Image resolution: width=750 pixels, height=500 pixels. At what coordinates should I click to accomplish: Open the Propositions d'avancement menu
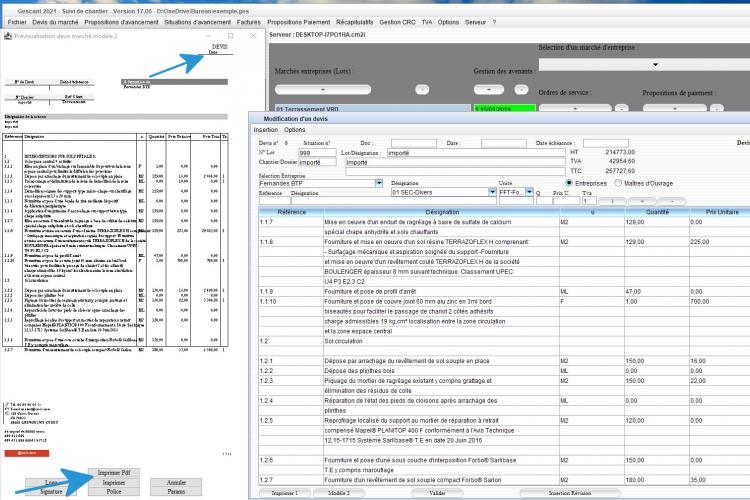121,22
